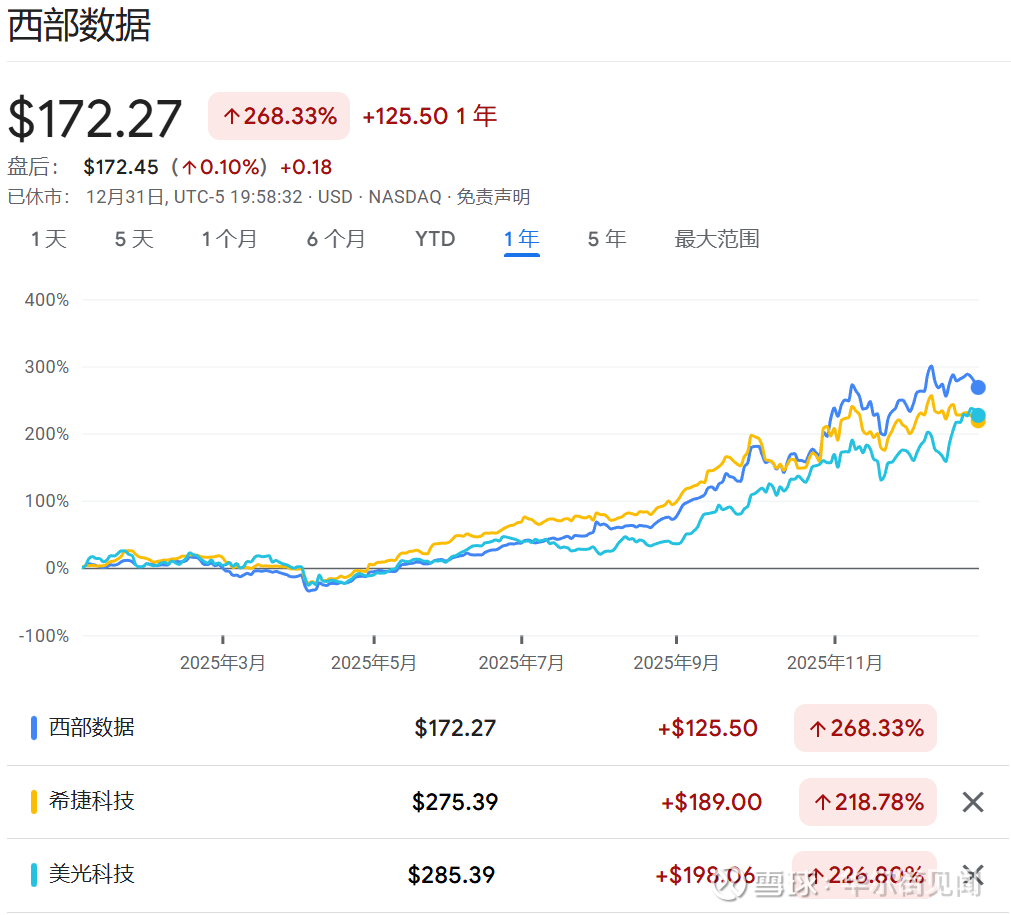The image size is (1011, 915).
Task: Click the blue endpoint dot on chart
Action: click(x=978, y=387)
